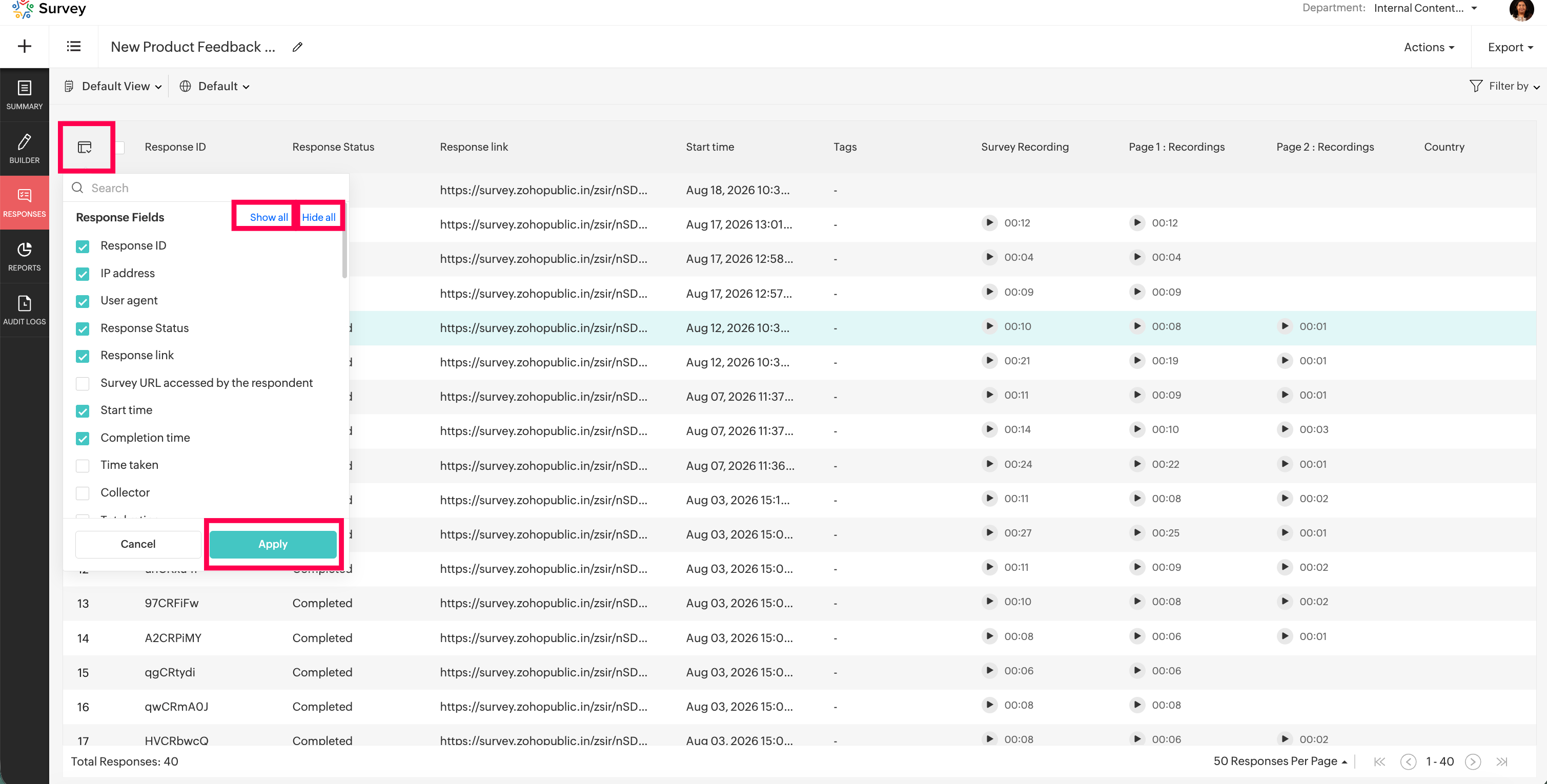Go to Summary in sidebar
1547x784 pixels.
(x=25, y=95)
